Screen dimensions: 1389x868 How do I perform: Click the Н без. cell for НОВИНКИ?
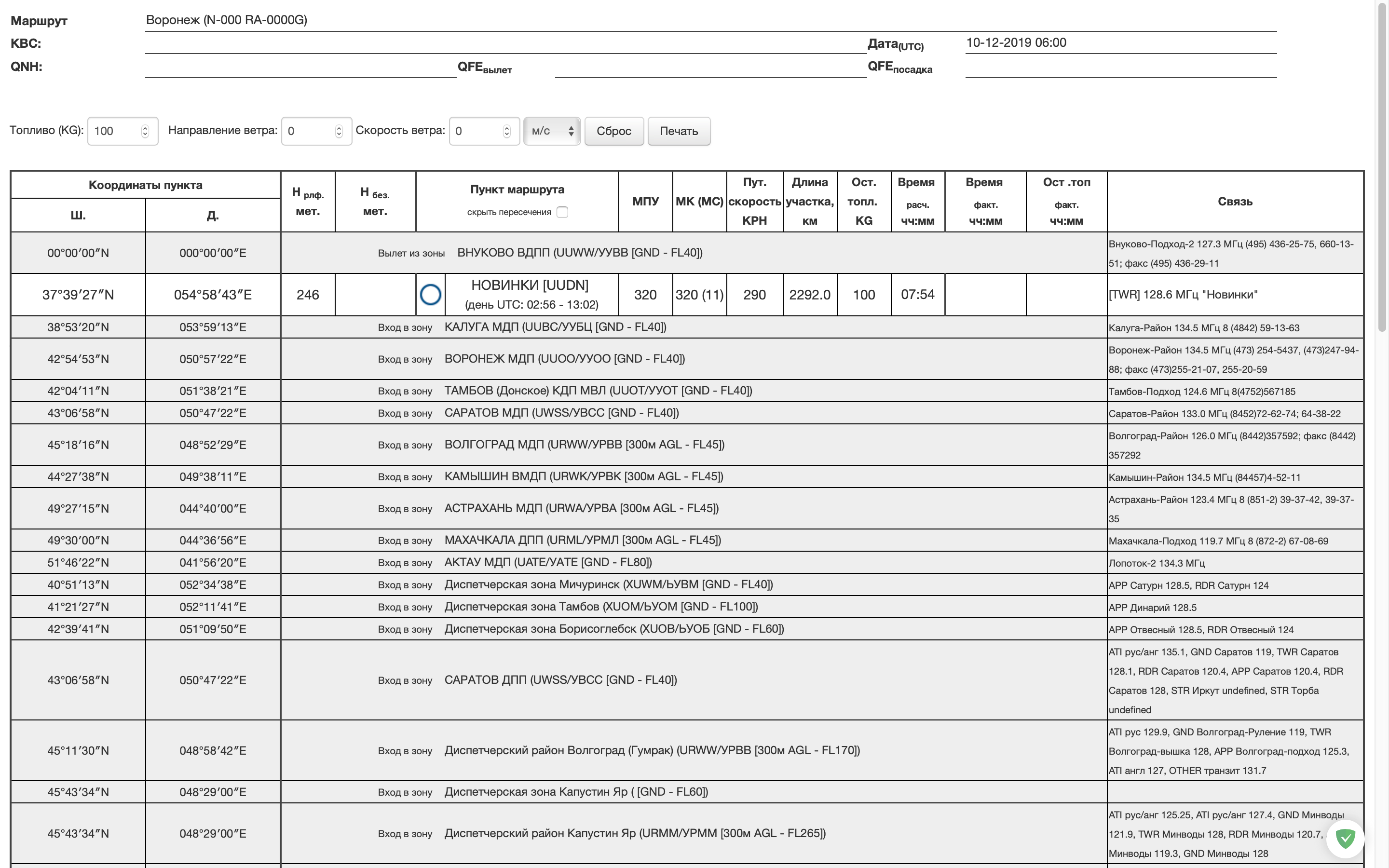pyautogui.click(x=375, y=295)
